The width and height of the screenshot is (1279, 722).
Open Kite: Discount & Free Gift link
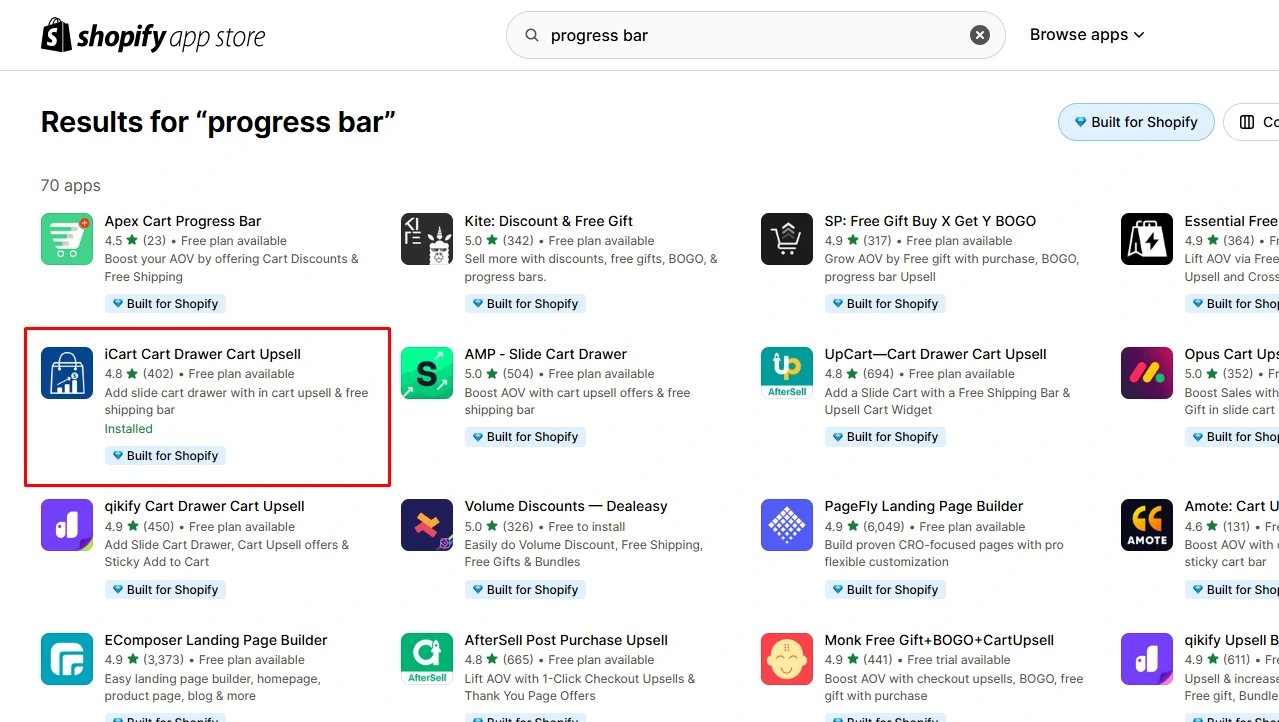coord(549,221)
